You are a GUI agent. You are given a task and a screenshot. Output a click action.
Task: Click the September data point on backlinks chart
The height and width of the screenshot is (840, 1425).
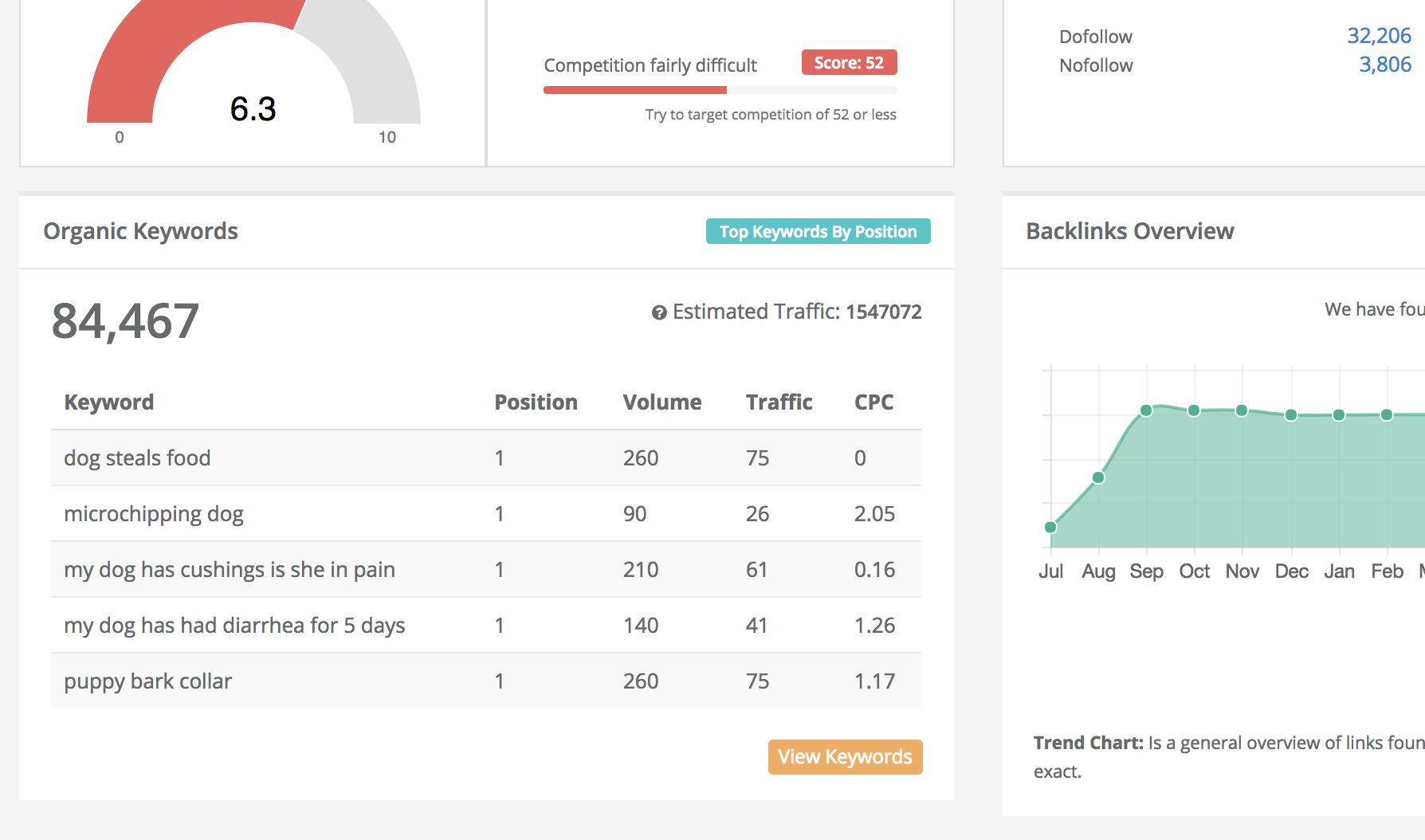pyautogui.click(x=1147, y=410)
